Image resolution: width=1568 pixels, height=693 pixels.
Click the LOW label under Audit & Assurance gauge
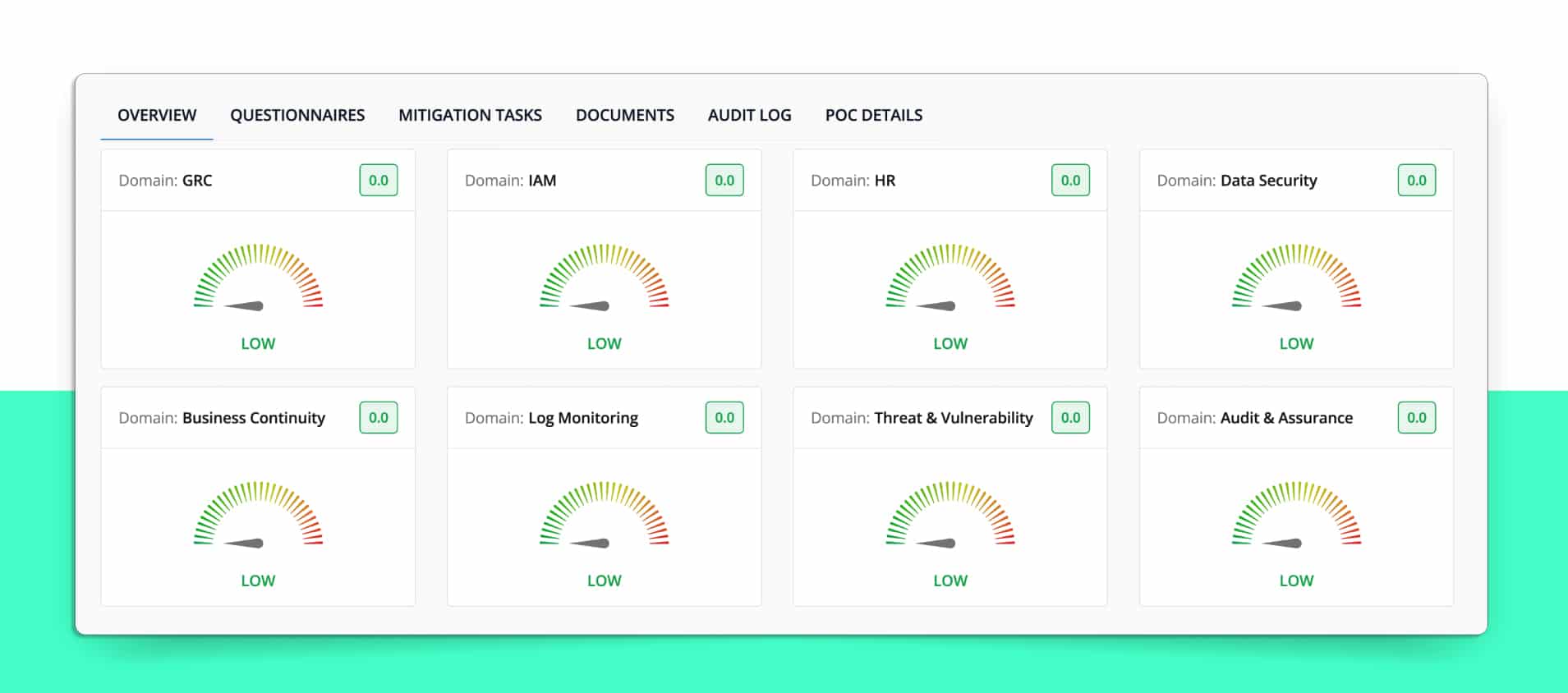[x=1296, y=581]
